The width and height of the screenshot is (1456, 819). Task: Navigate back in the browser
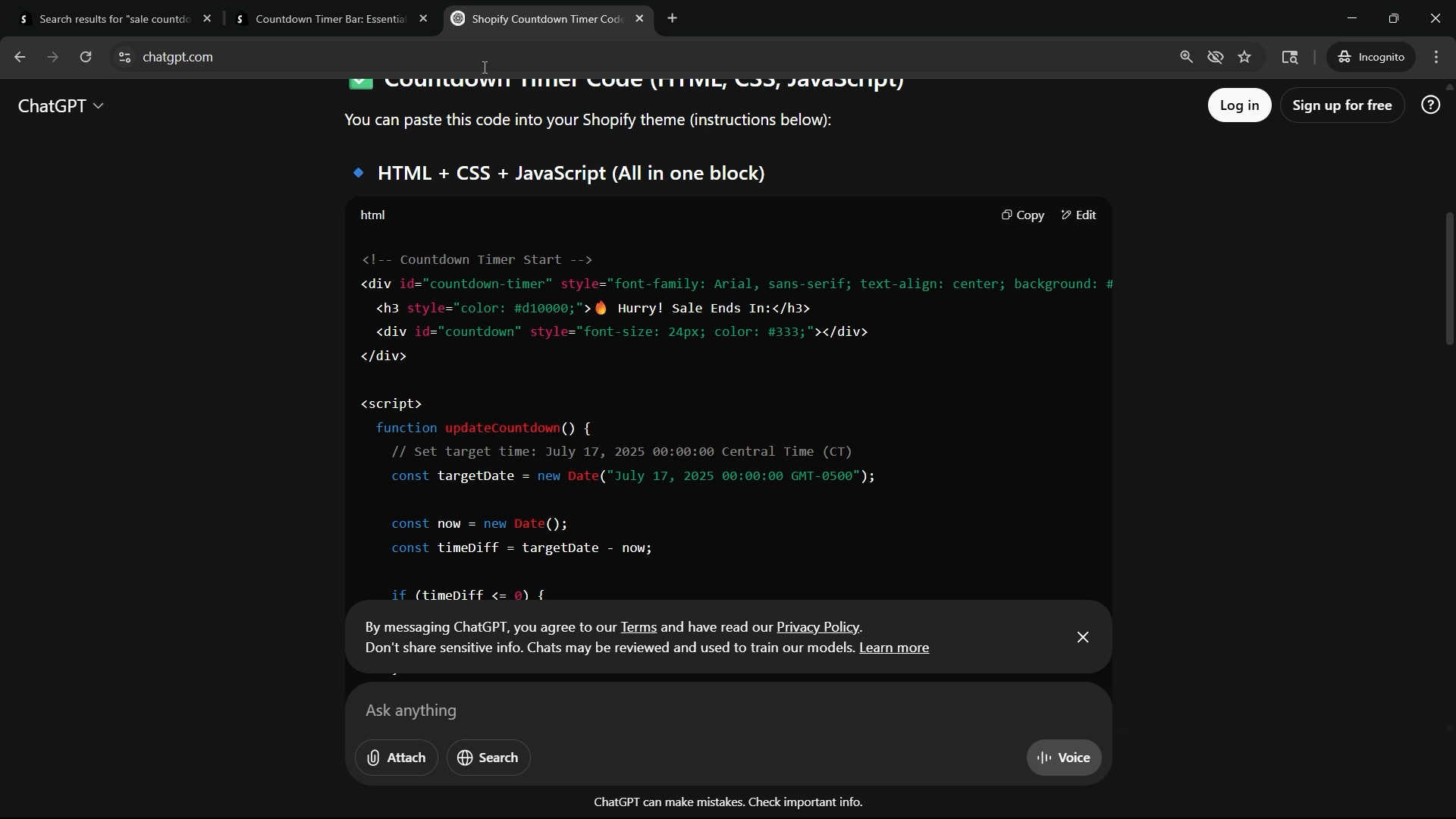click(x=19, y=57)
